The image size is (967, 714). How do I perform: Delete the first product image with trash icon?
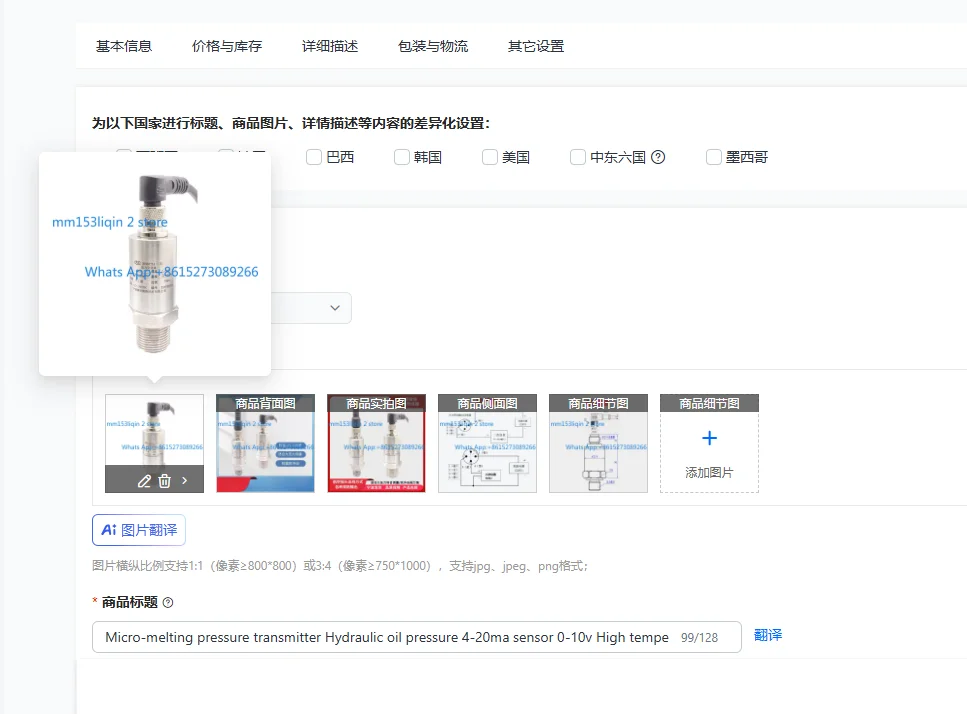point(165,481)
